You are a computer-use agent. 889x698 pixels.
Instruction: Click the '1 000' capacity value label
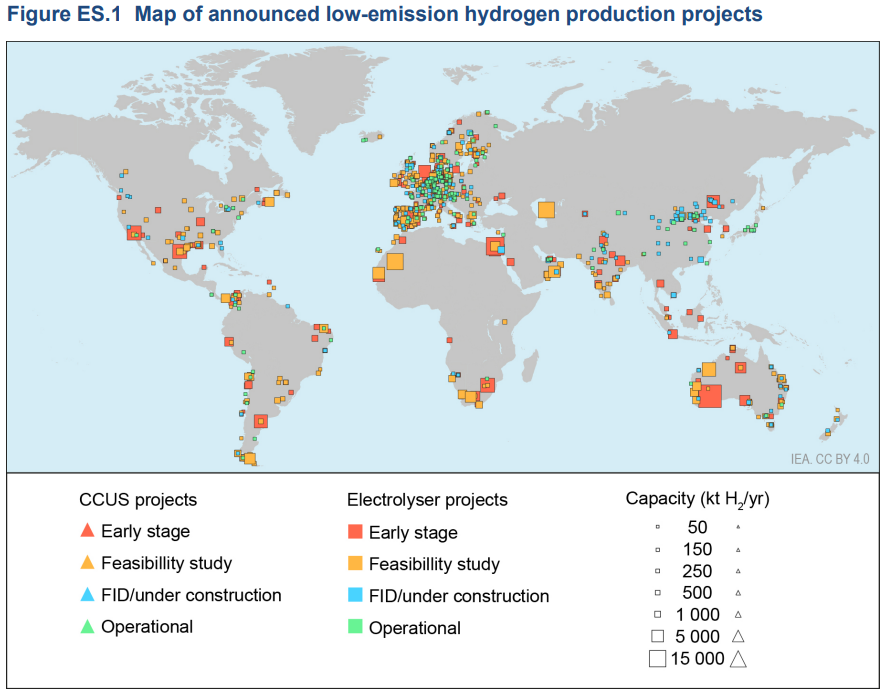coord(697,614)
